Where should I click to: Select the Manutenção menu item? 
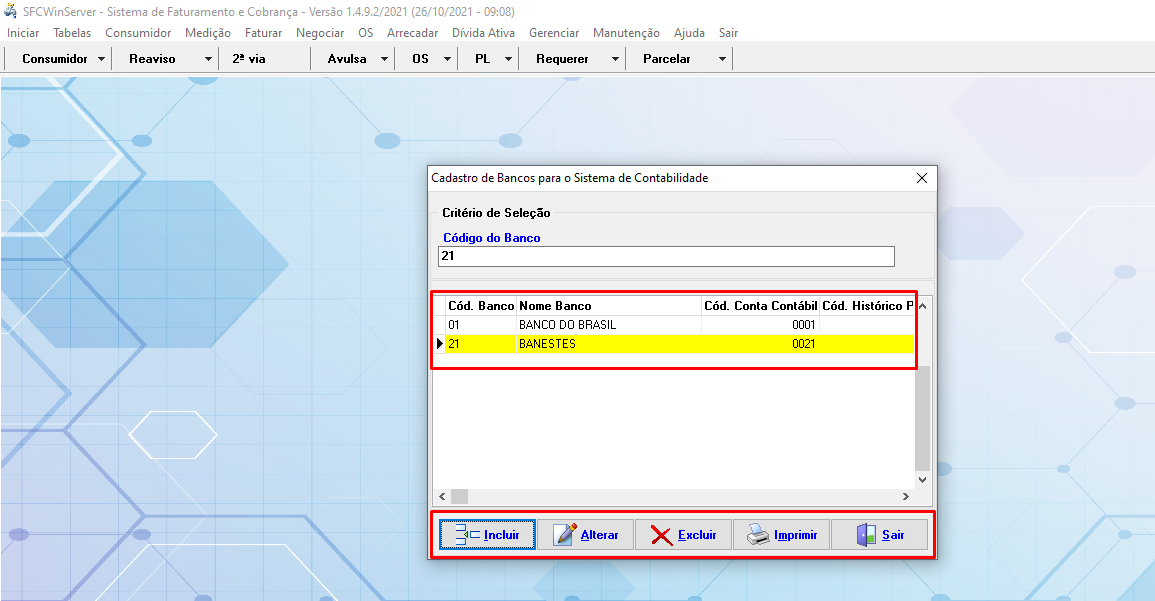pos(626,33)
